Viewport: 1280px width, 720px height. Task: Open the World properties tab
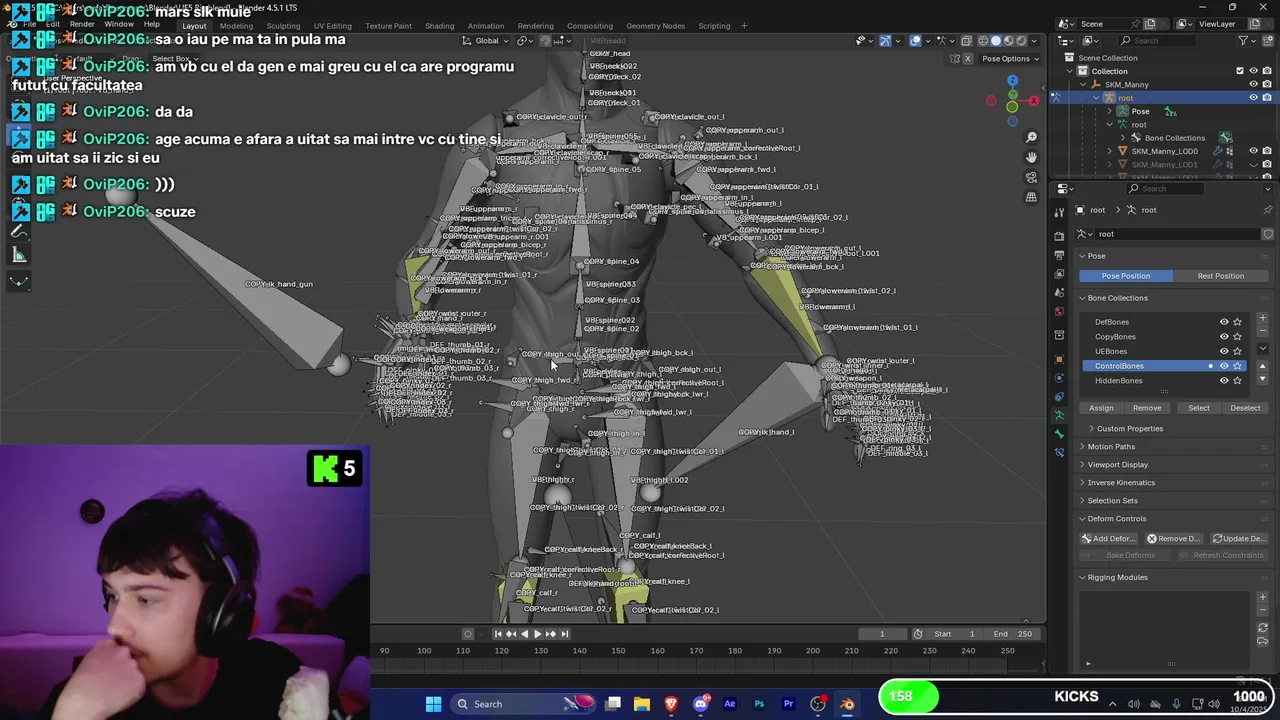pyautogui.click(x=1059, y=311)
